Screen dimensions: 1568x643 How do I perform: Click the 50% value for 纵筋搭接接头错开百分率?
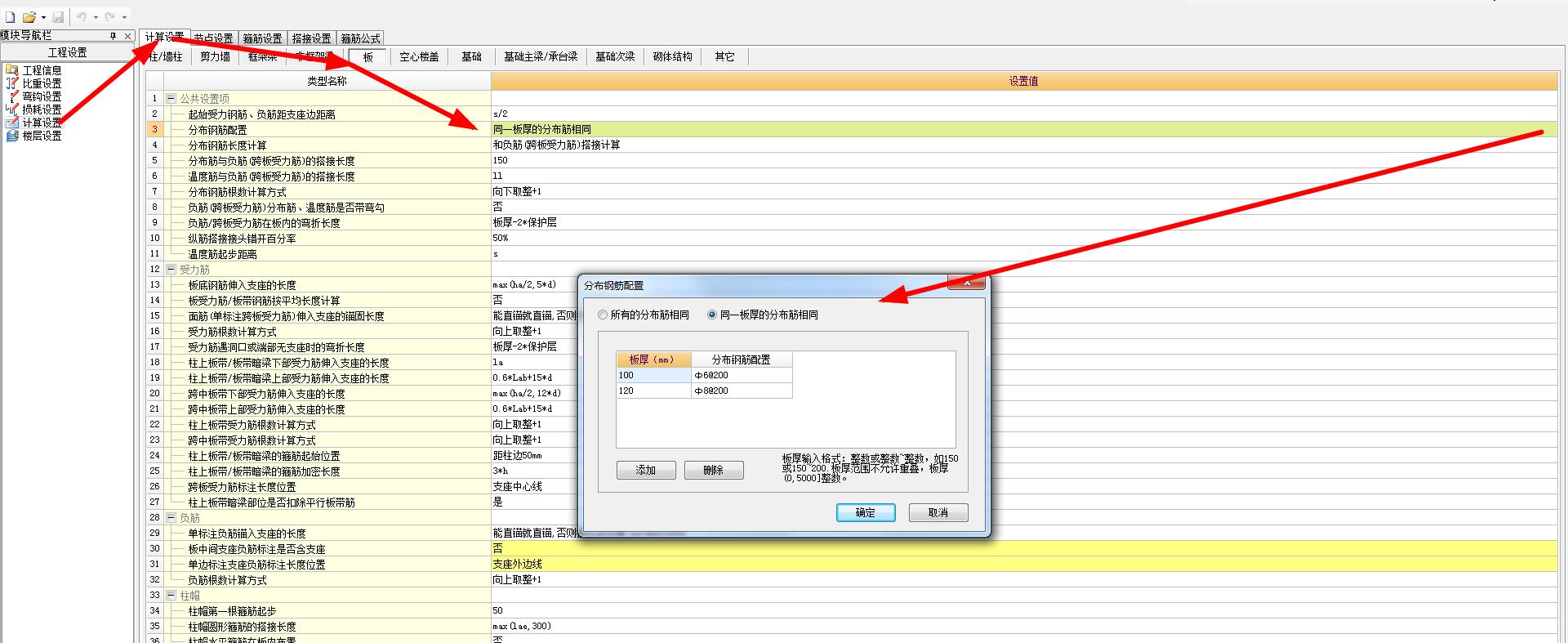coord(1024,239)
